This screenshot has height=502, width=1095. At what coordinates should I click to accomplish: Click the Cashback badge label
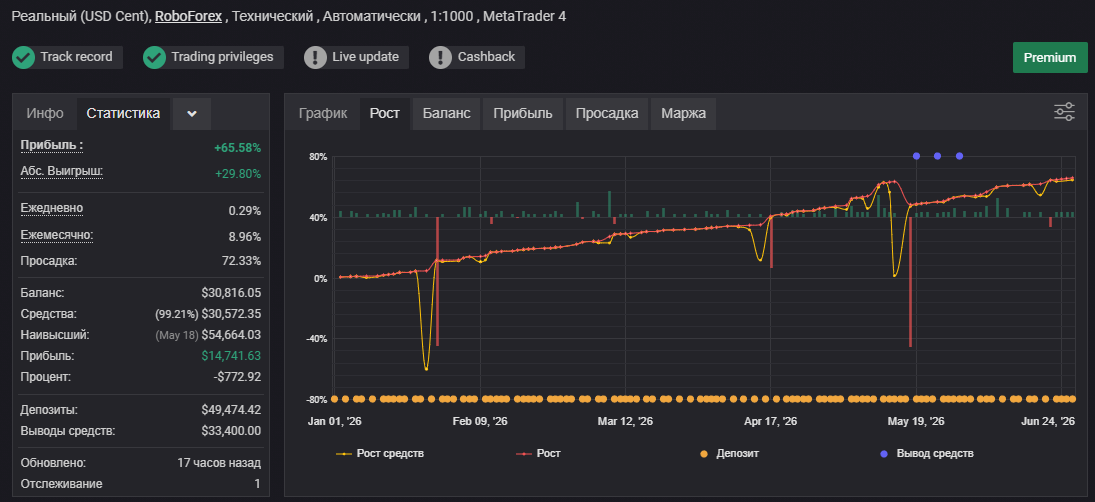(x=486, y=57)
